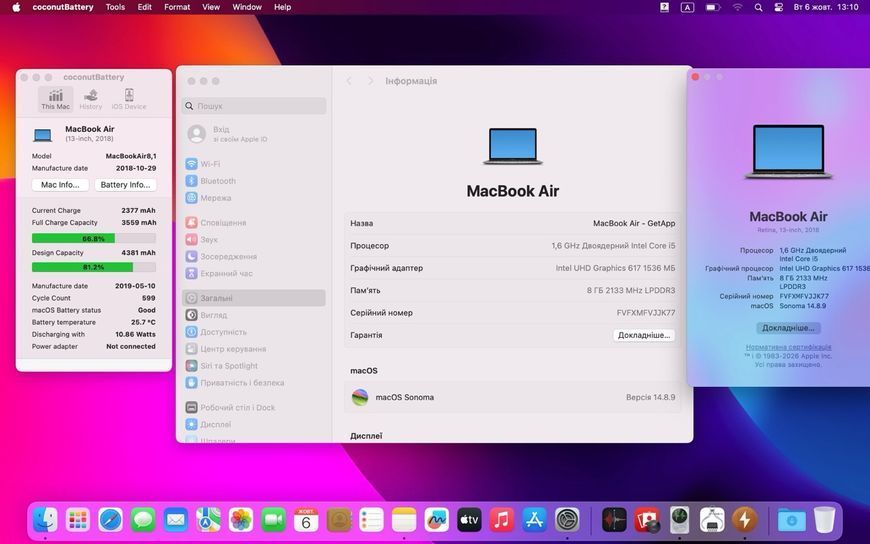Viewport: 870px width, 544px height.
Task: Open Звук sound settings
Action: 254,240
